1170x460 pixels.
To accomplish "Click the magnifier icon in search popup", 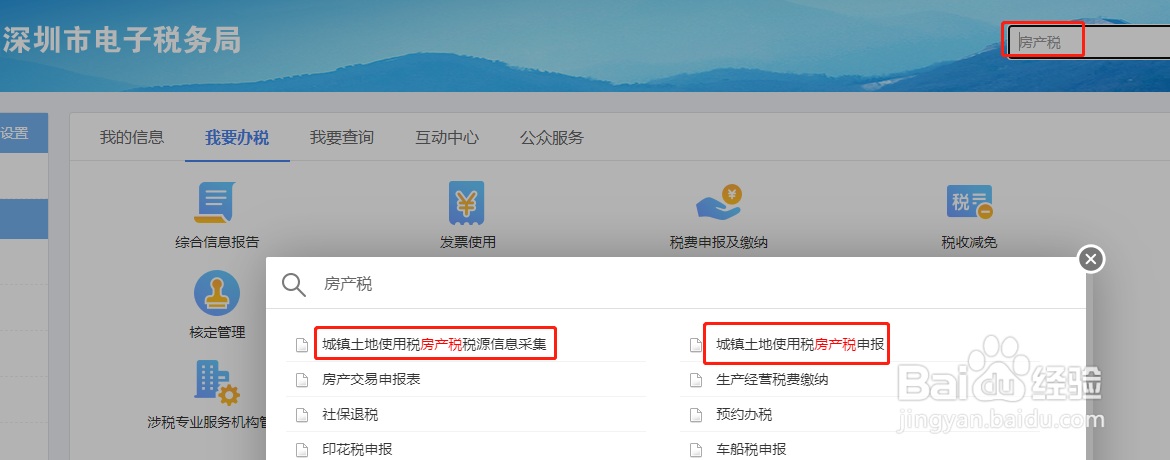I will click(294, 285).
